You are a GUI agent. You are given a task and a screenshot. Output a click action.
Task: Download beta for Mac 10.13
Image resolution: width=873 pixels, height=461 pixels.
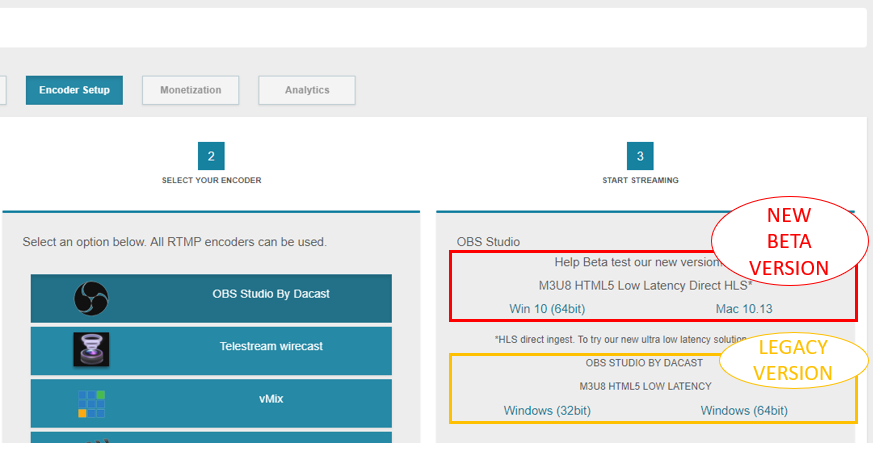(744, 309)
